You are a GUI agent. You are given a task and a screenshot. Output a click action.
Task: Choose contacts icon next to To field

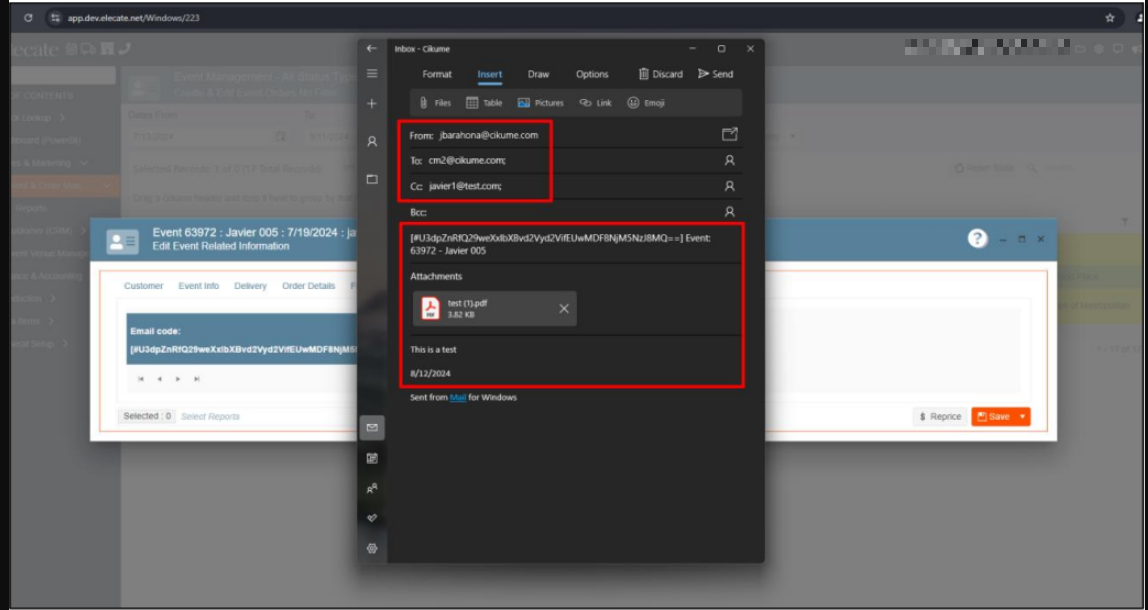(x=729, y=160)
